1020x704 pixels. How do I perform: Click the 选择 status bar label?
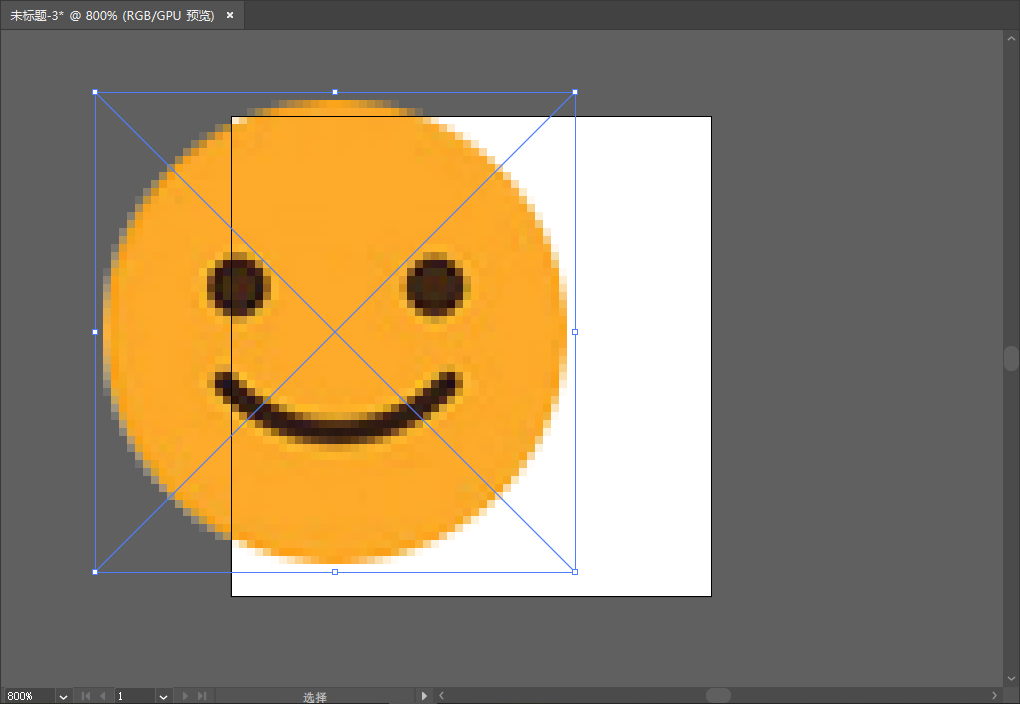point(315,697)
